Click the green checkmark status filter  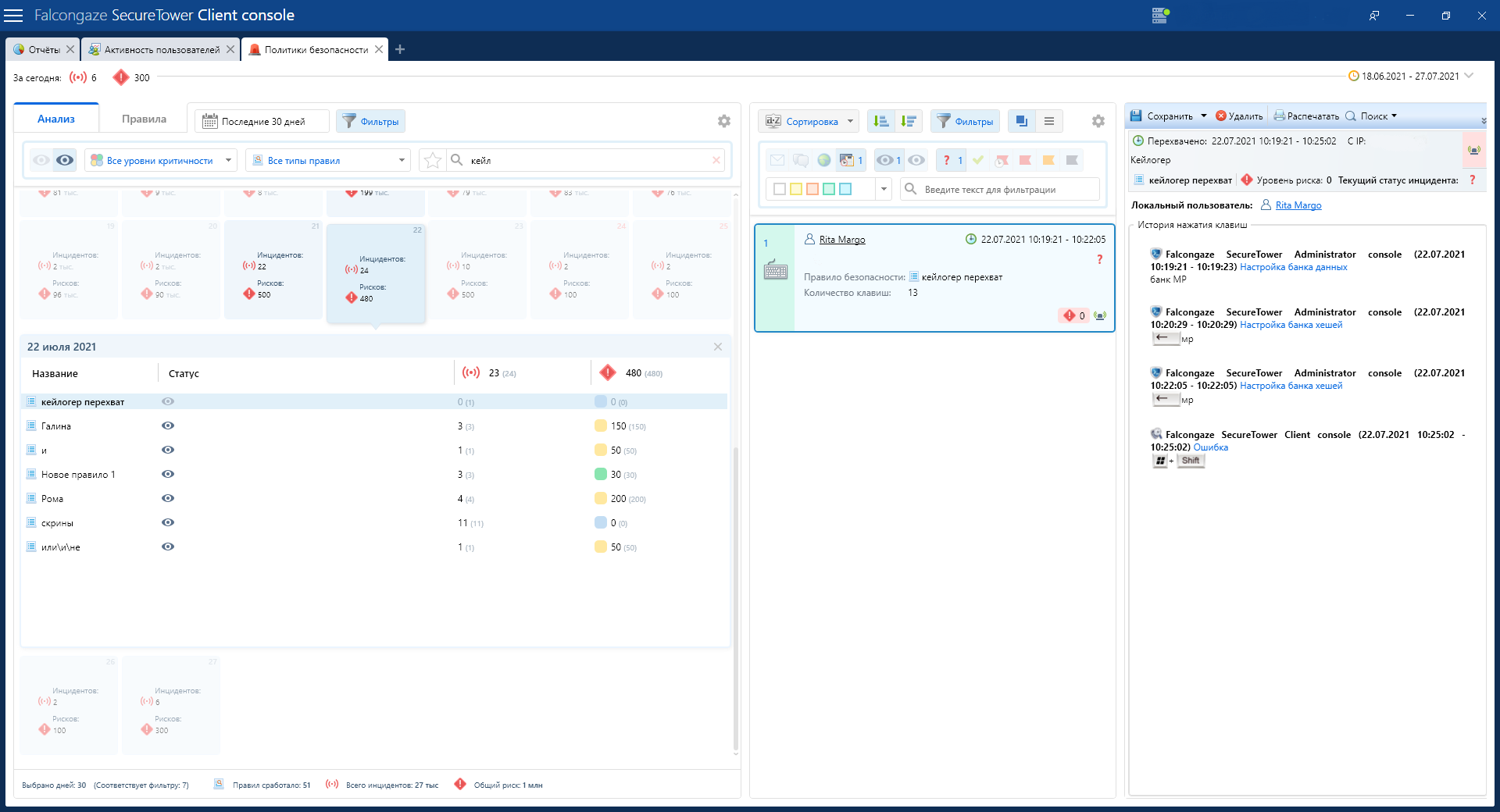click(x=978, y=160)
